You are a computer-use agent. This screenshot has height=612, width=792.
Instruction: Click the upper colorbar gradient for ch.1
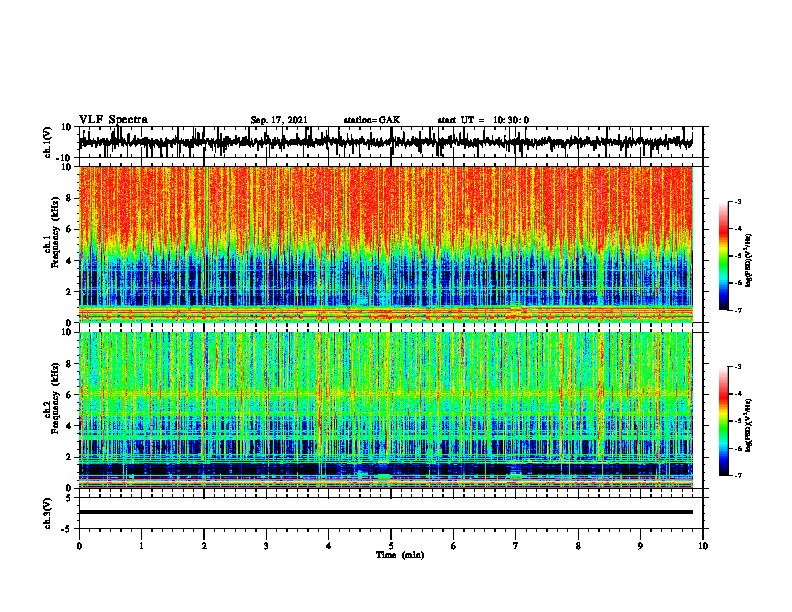[723, 256]
